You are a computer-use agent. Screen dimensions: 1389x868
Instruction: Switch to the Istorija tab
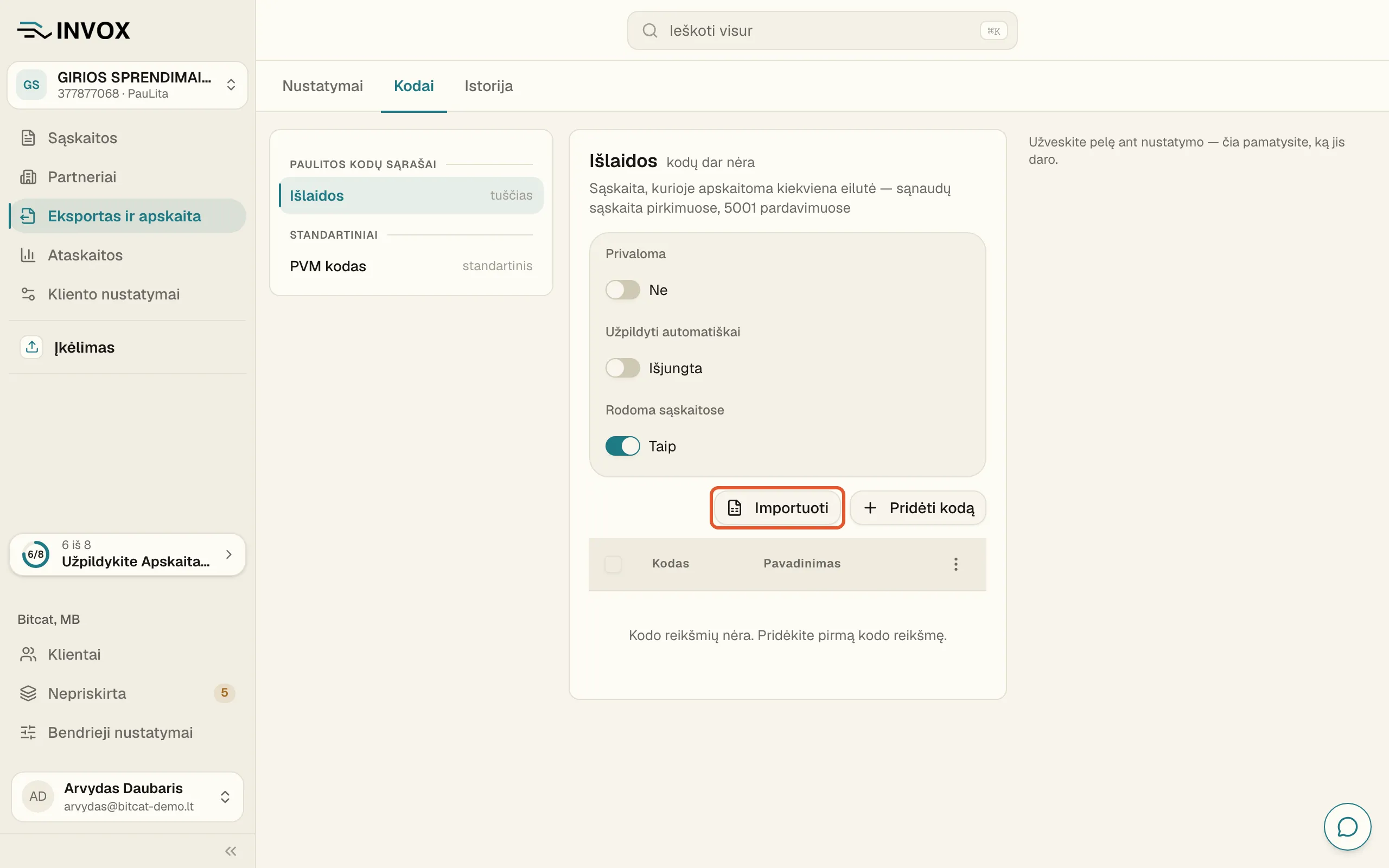[488, 86]
